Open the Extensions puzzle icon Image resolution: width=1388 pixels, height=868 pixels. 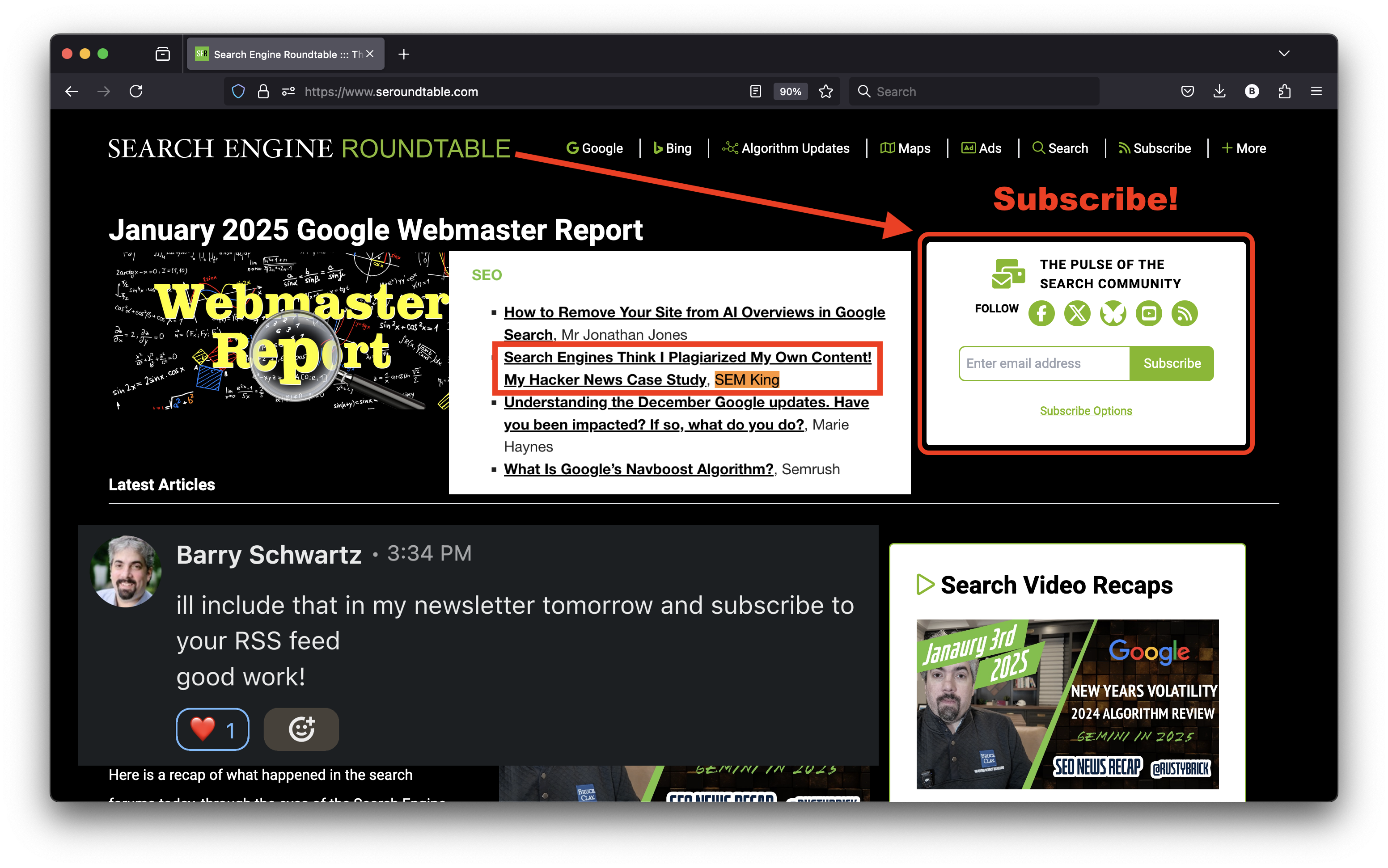(1285, 91)
